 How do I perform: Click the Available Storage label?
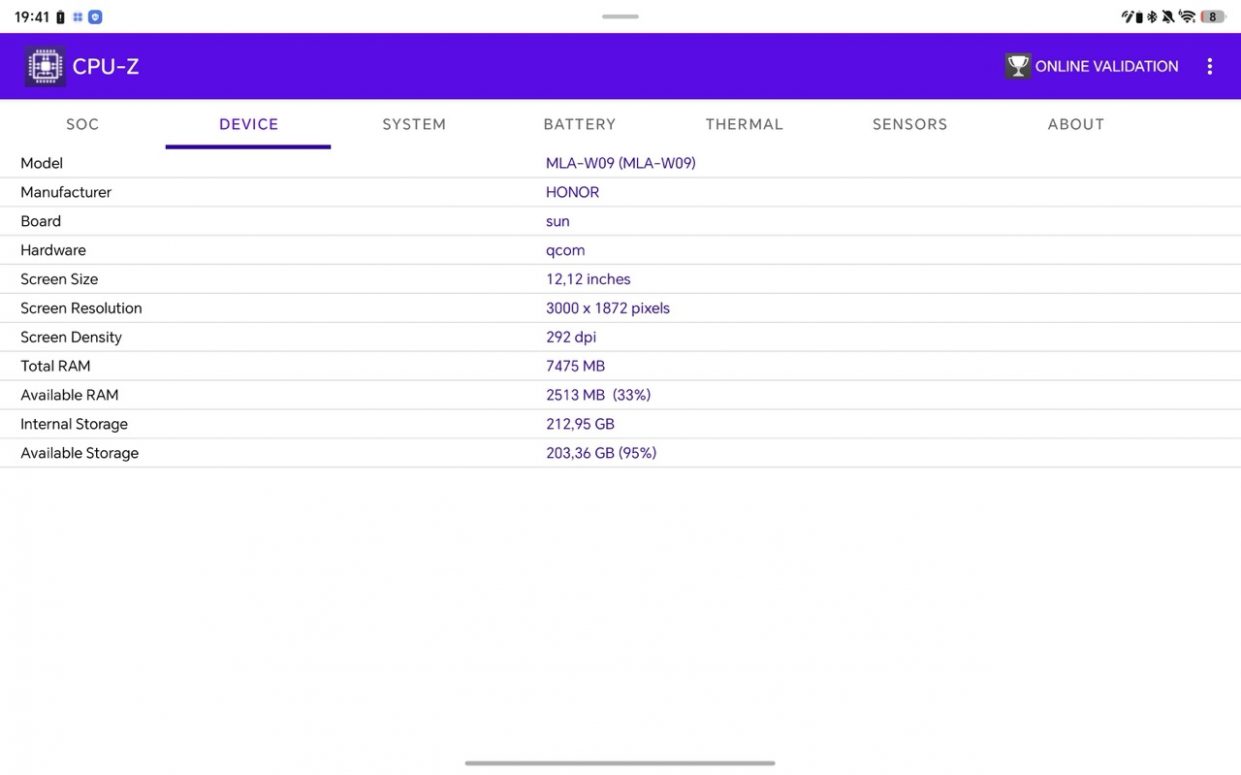[80, 453]
